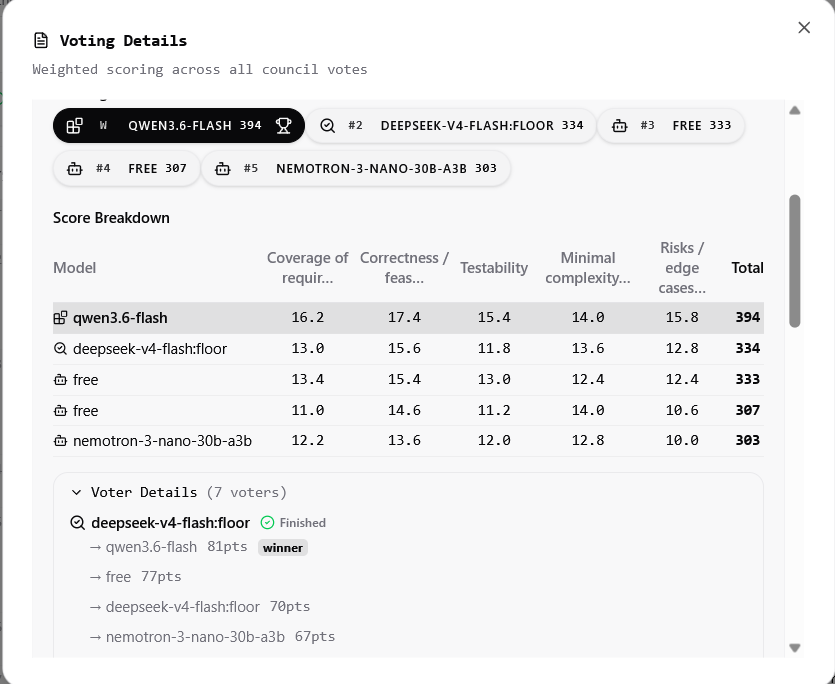Viewport: 835px width, 684px height.
Task: Click the Risks / edge cases... column header
Action: [x=682, y=267]
